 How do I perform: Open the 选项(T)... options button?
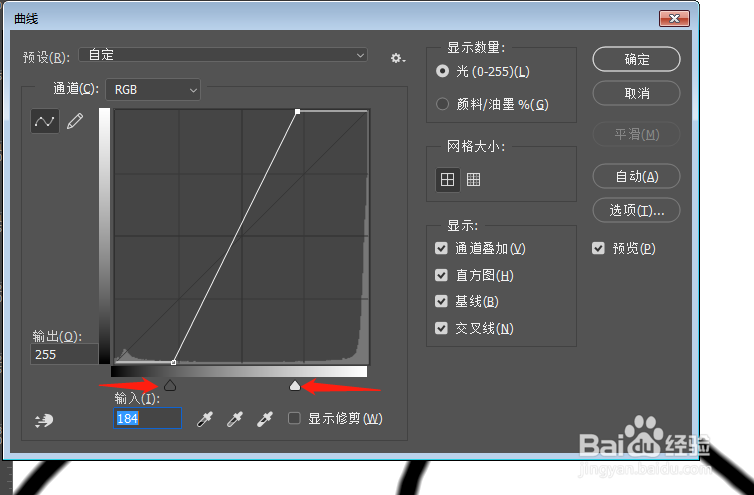[x=636, y=210]
